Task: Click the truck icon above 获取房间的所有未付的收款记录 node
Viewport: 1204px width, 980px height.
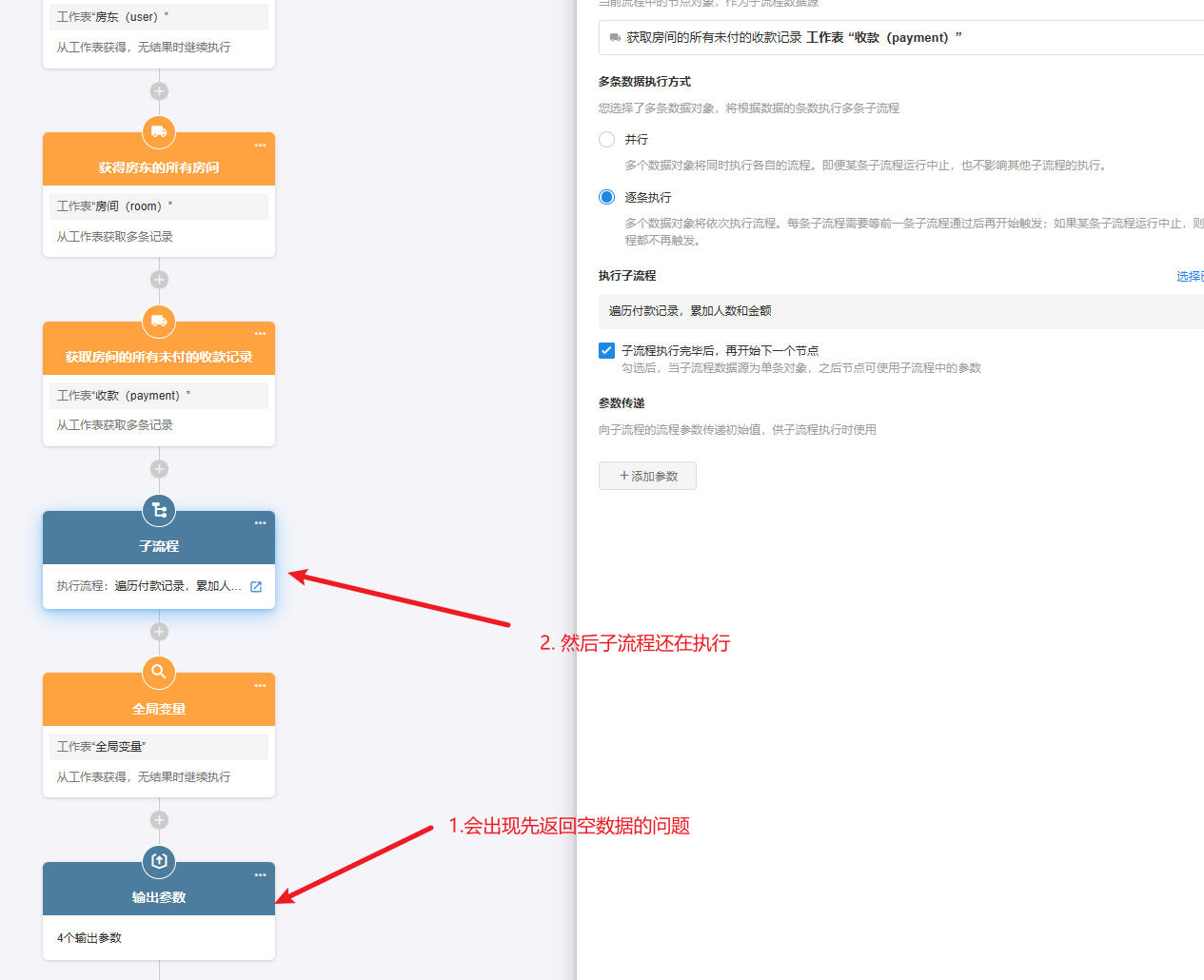Action: [159, 322]
